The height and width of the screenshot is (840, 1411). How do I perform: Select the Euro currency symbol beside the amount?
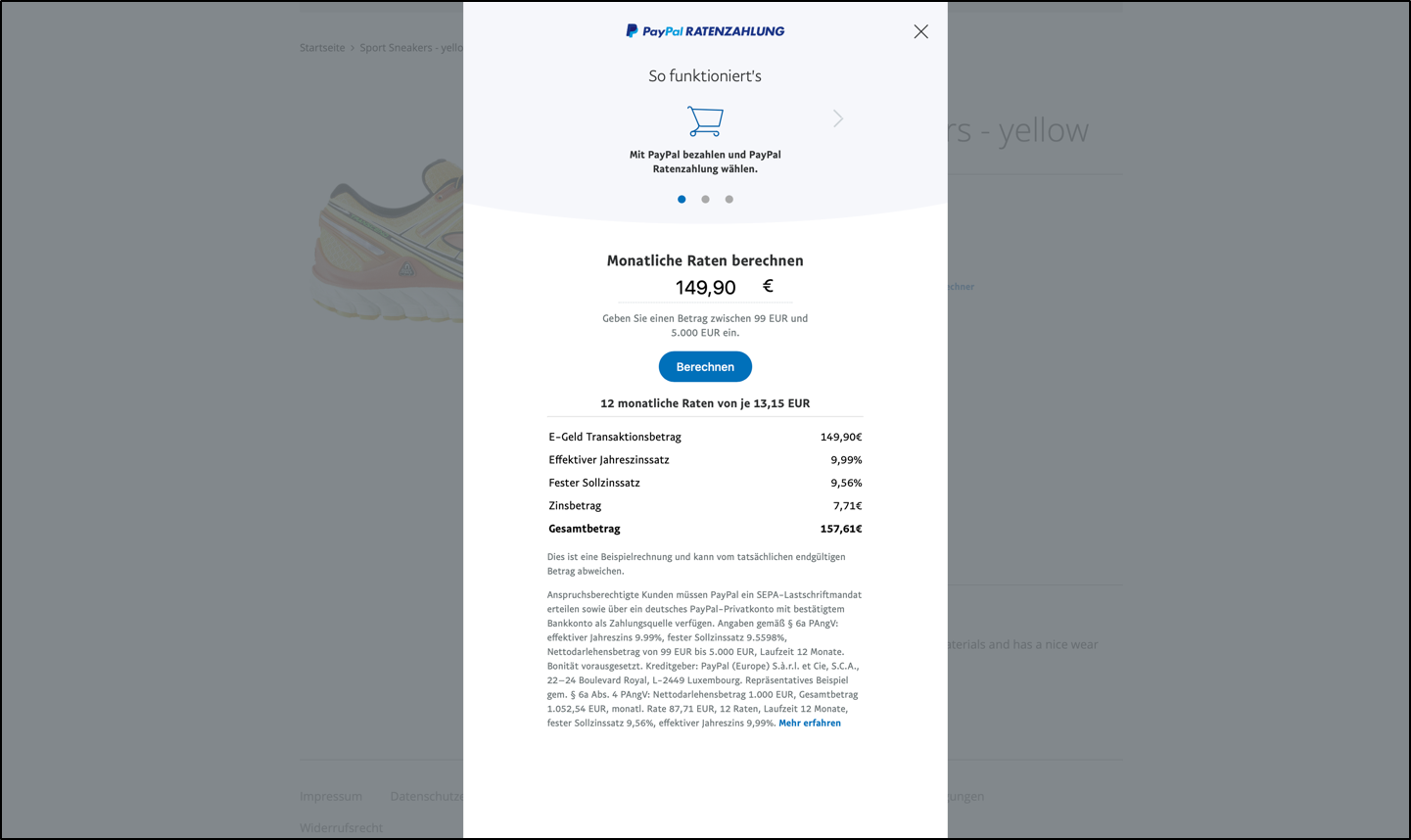[767, 285]
